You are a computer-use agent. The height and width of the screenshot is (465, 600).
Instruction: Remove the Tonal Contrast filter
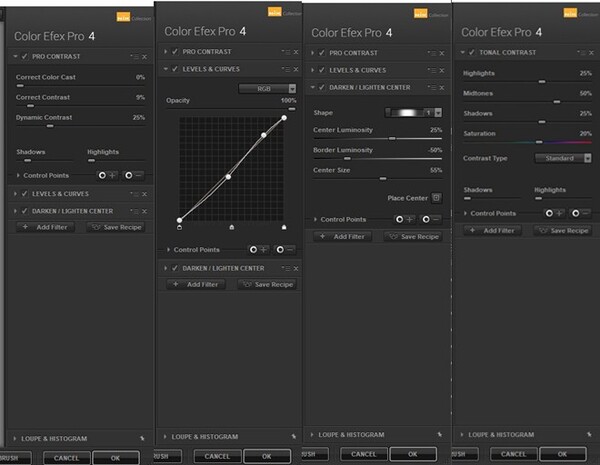[x=592, y=53]
